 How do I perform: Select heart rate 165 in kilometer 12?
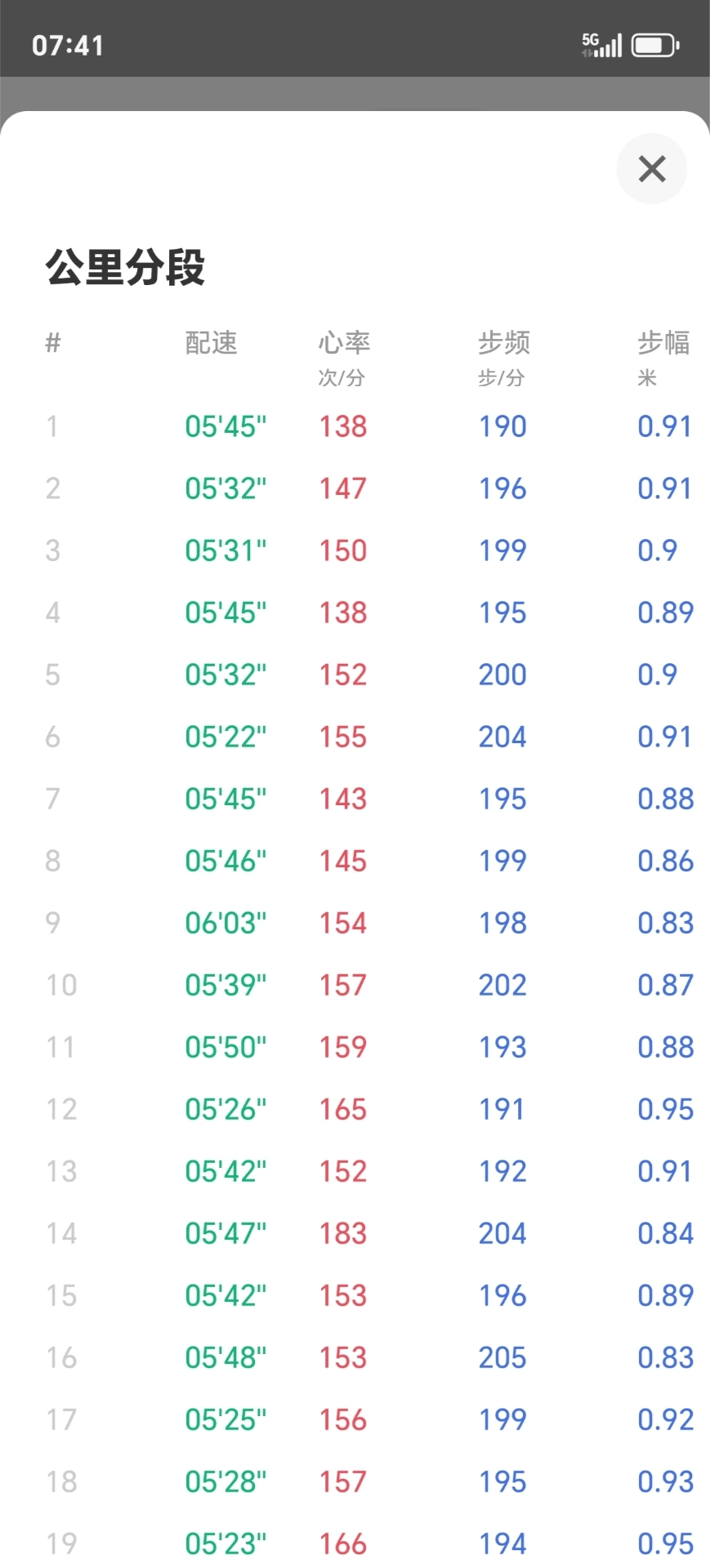point(343,1109)
